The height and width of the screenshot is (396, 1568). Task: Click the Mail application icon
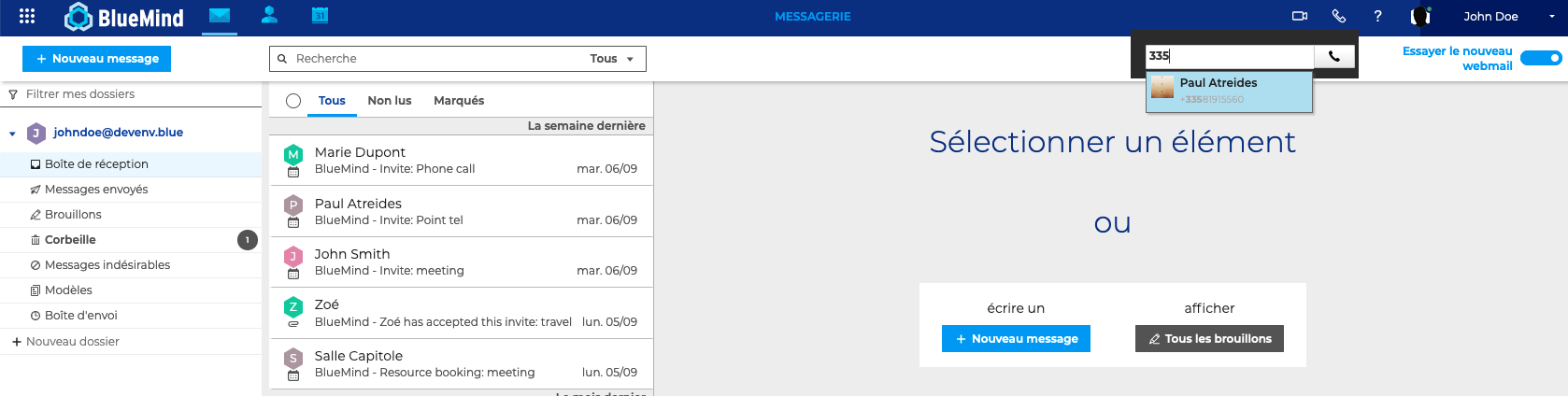pyautogui.click(x=220, y=15)
